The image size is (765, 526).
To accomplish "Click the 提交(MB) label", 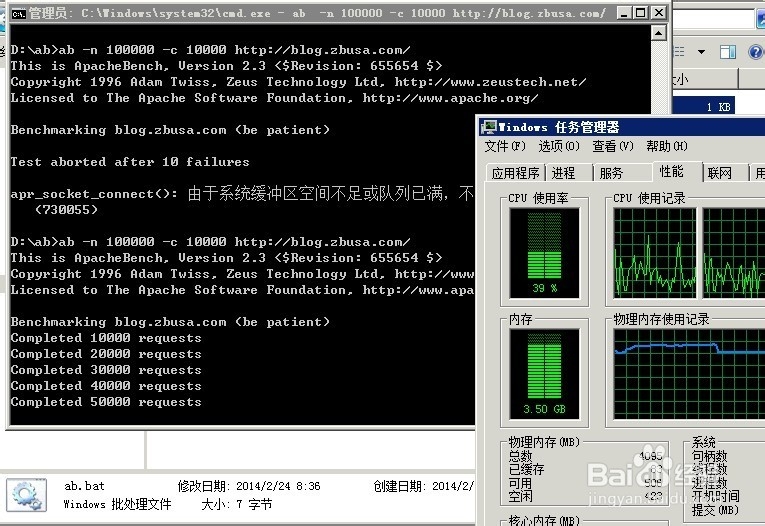I will coord(715,510).
